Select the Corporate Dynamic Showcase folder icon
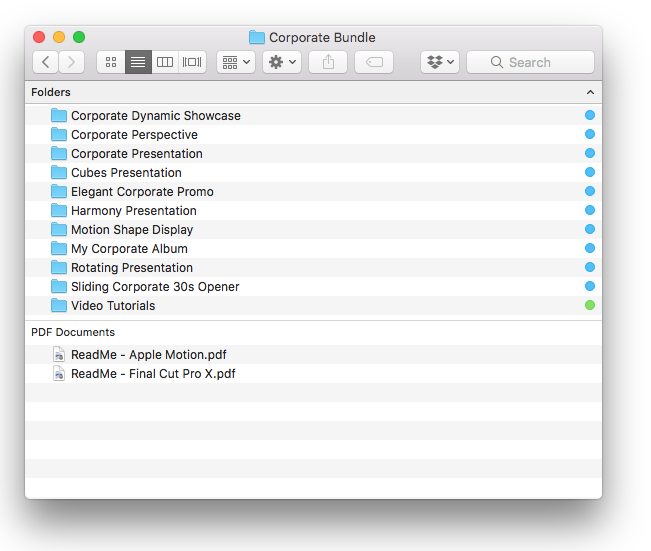Image resolution: width=651 pixels, height=551 pixels. 59,115
